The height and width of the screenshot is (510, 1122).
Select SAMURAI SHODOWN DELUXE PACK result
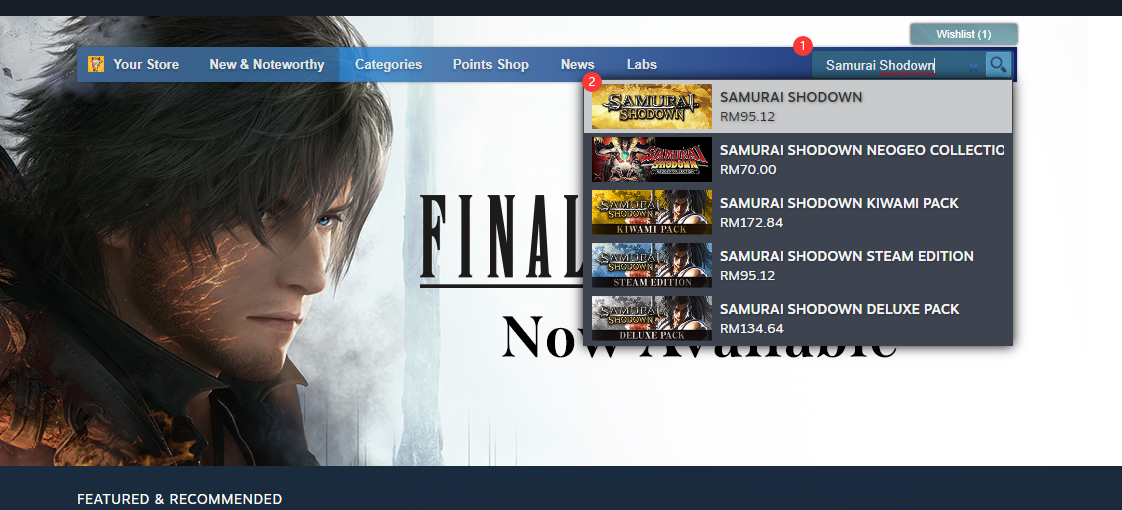[x=798, y=318]
